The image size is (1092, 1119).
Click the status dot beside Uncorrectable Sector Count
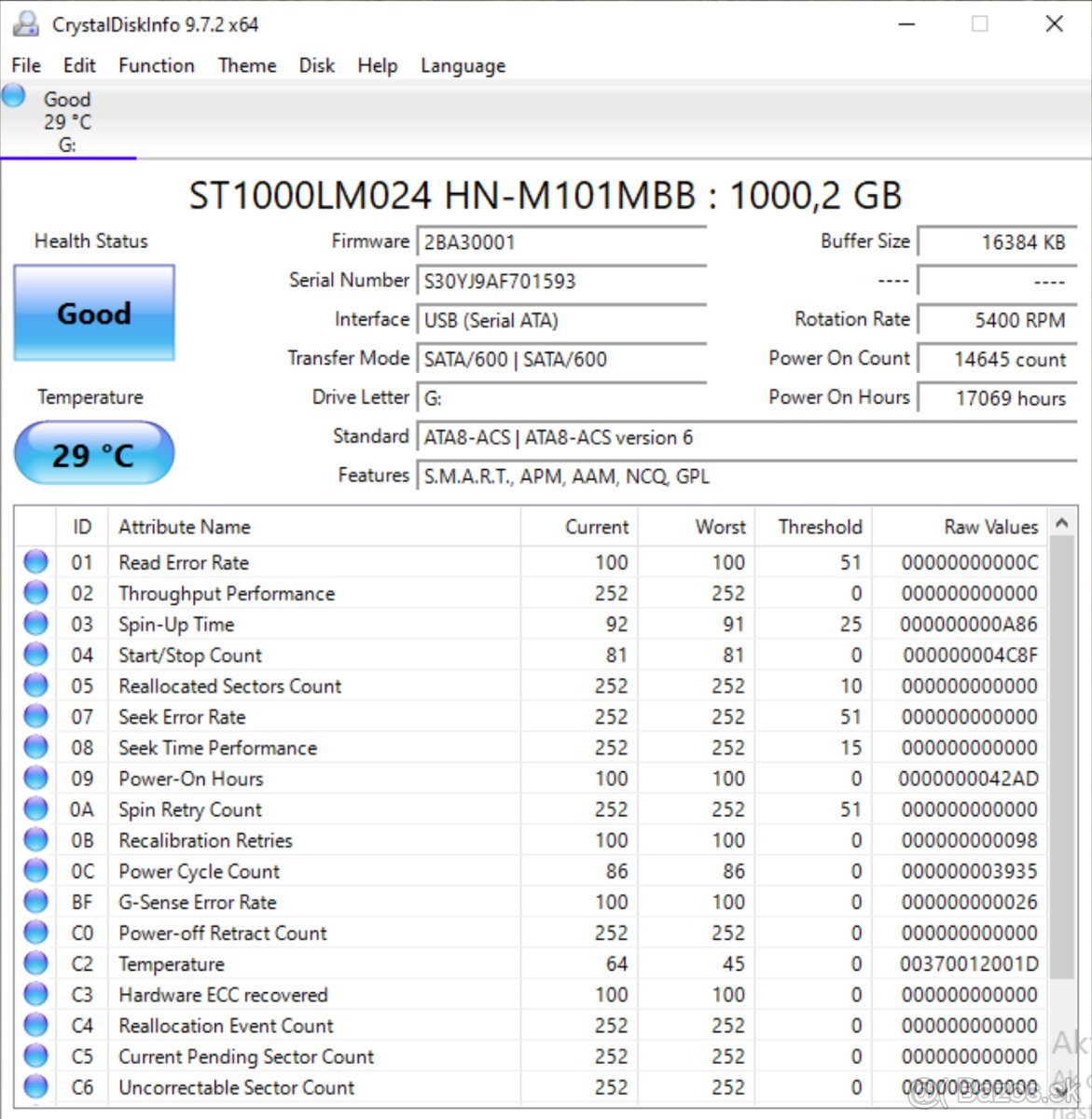(x=35, y=1085)
